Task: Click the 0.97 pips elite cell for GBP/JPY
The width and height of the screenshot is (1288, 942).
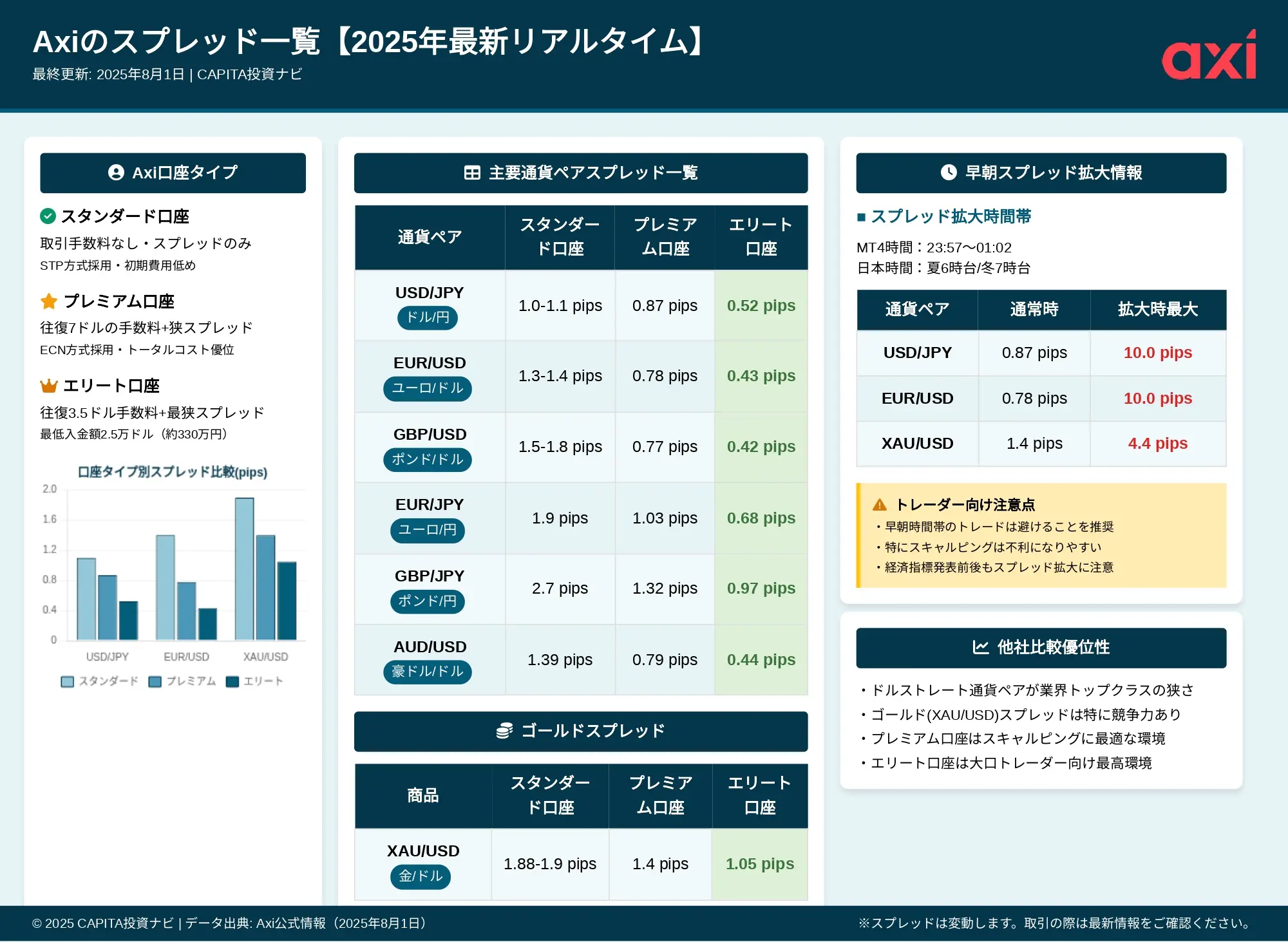Action: tap(761, 589)
